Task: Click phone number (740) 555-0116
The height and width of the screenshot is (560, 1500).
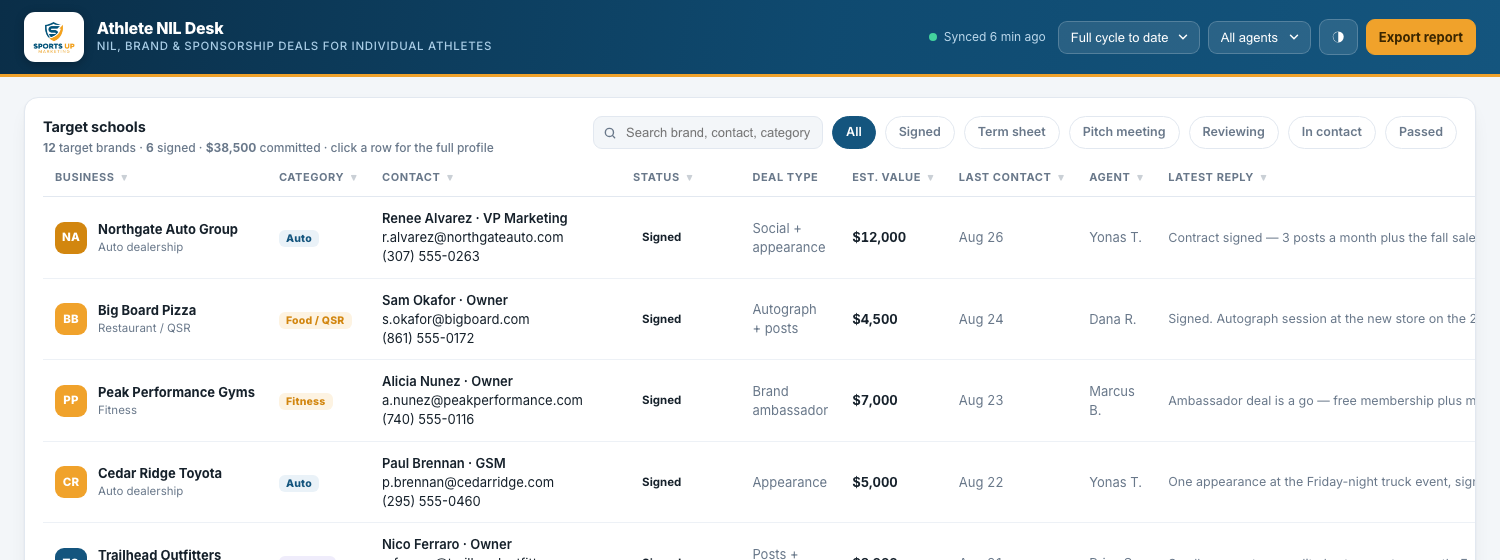Action: tap(428, 419)
